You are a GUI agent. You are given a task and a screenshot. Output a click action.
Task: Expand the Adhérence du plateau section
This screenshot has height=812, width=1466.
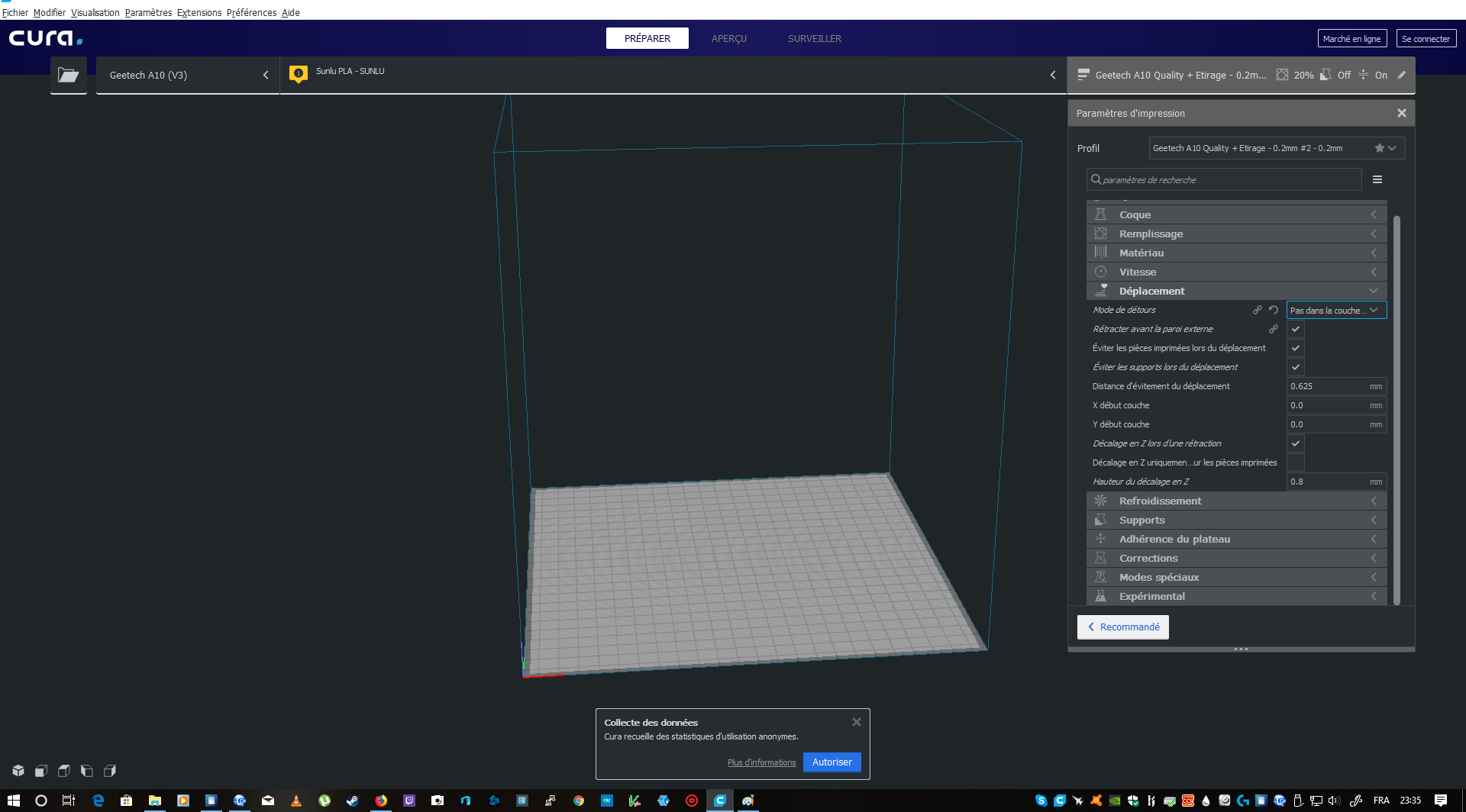click(1236, 539)
